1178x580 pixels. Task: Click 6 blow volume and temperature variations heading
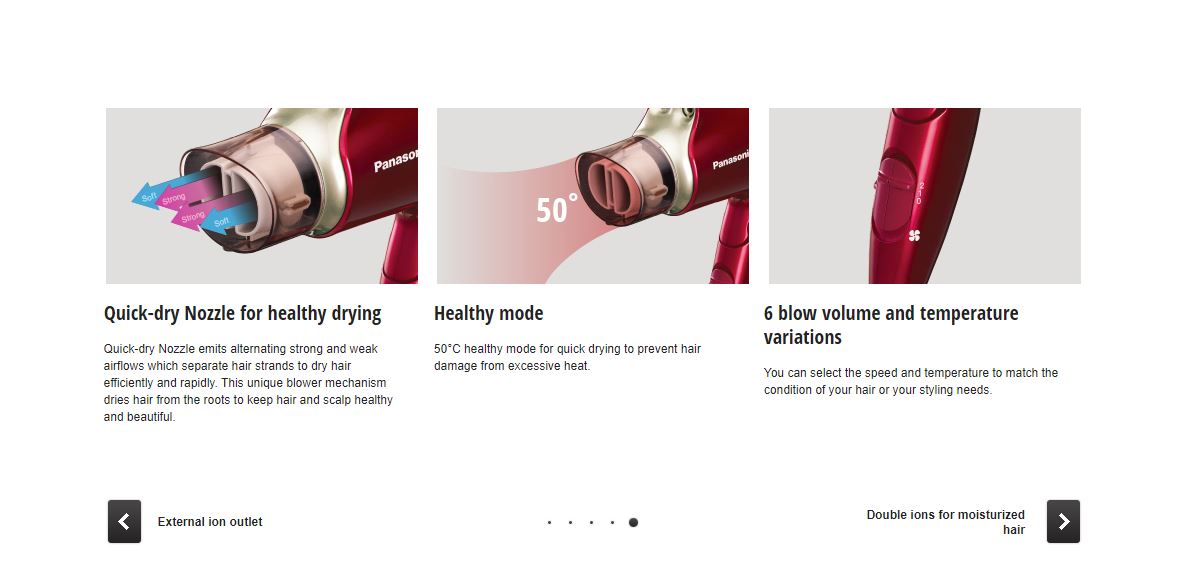(891, 325)
